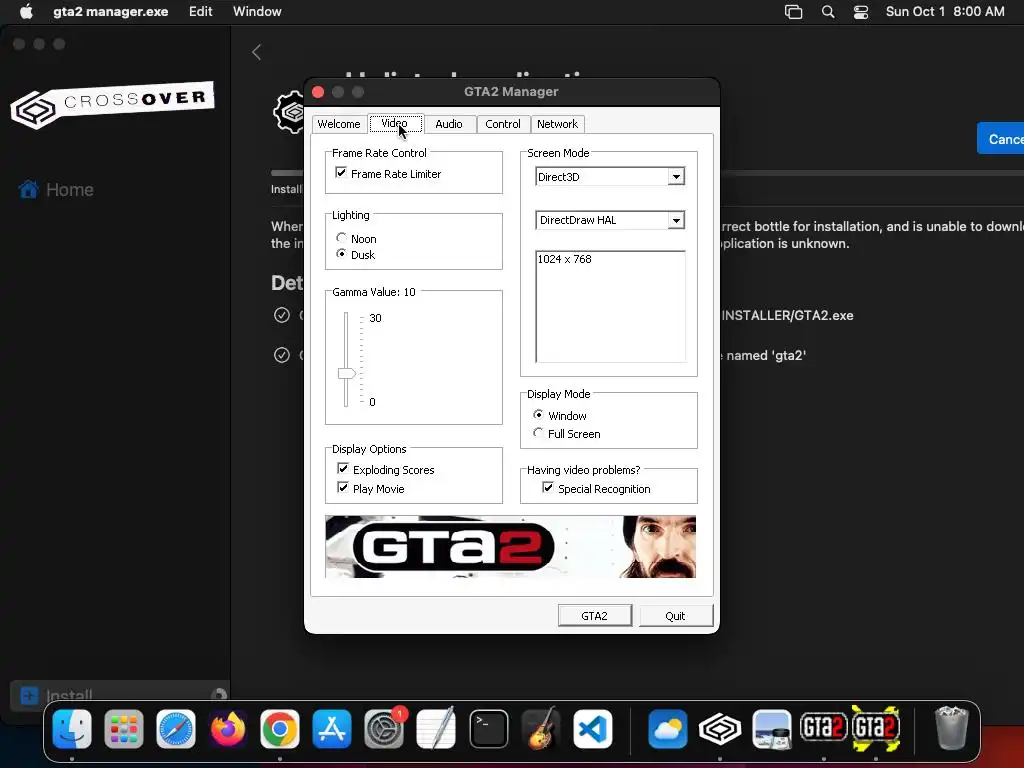This screenshot has width=1024, height=768.
Task: Open the Apple menu
Action: coord(26,11)
